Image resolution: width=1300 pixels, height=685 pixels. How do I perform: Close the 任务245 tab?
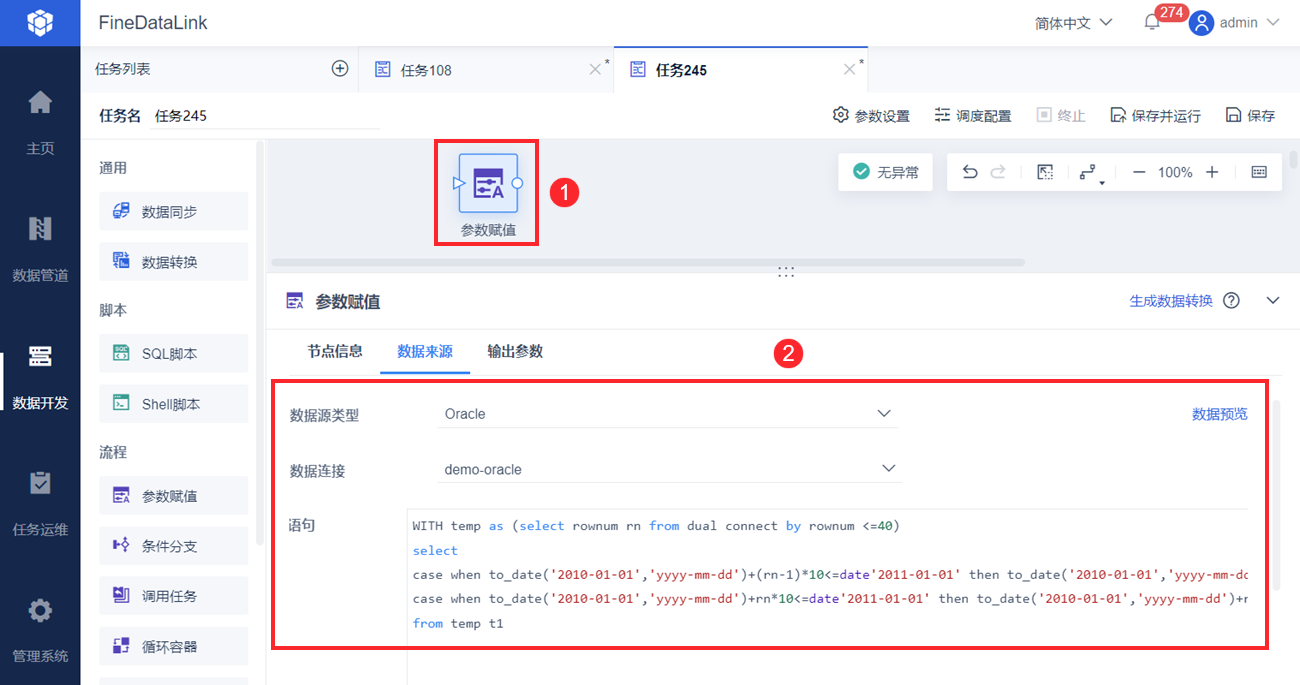point(850,69)
